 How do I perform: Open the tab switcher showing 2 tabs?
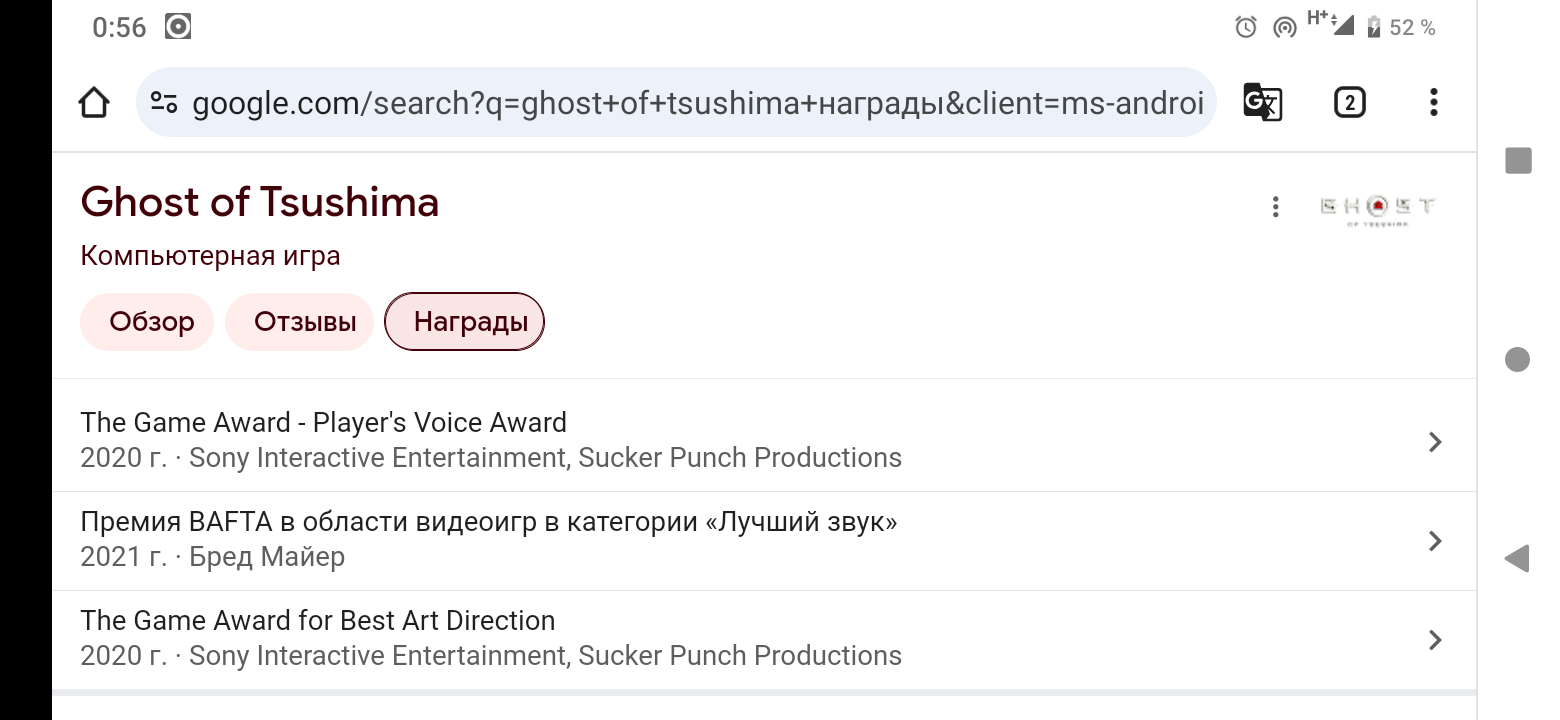point(1349,102)
